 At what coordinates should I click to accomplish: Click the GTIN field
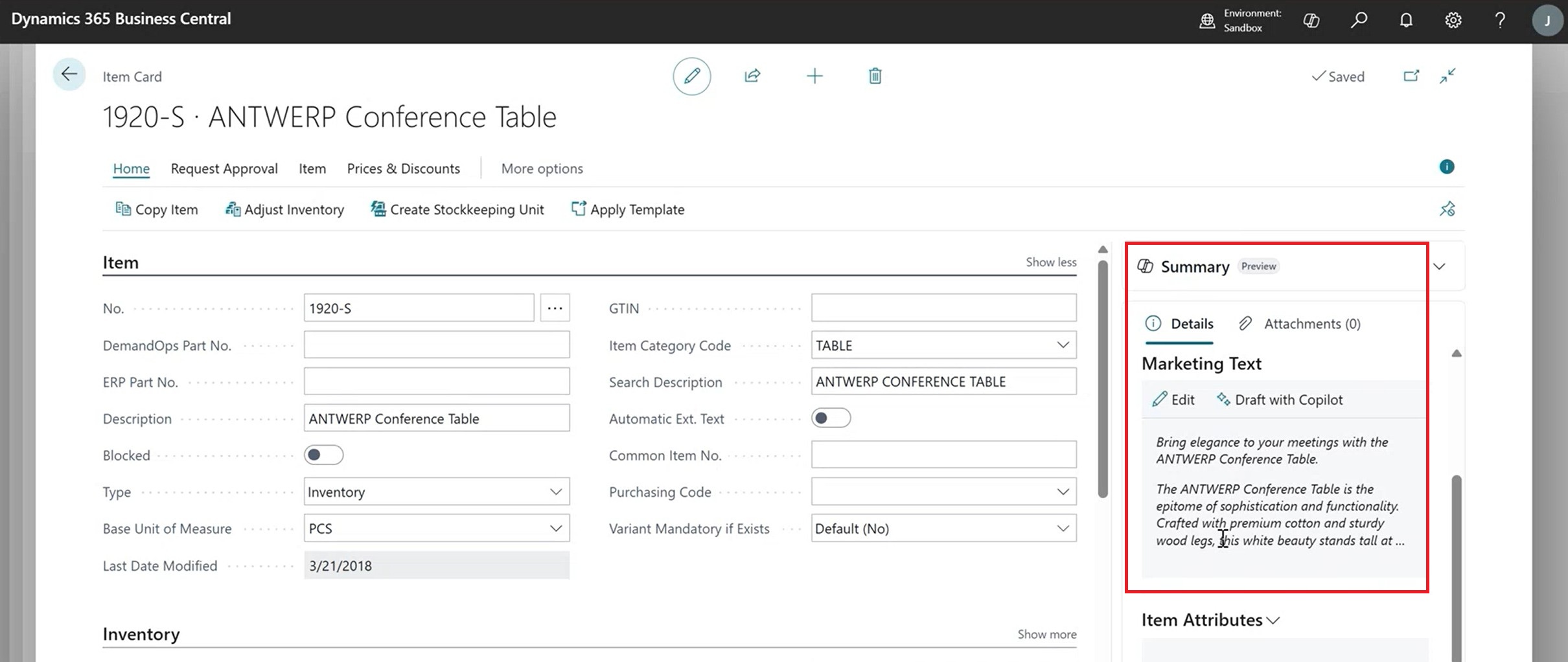943,308
